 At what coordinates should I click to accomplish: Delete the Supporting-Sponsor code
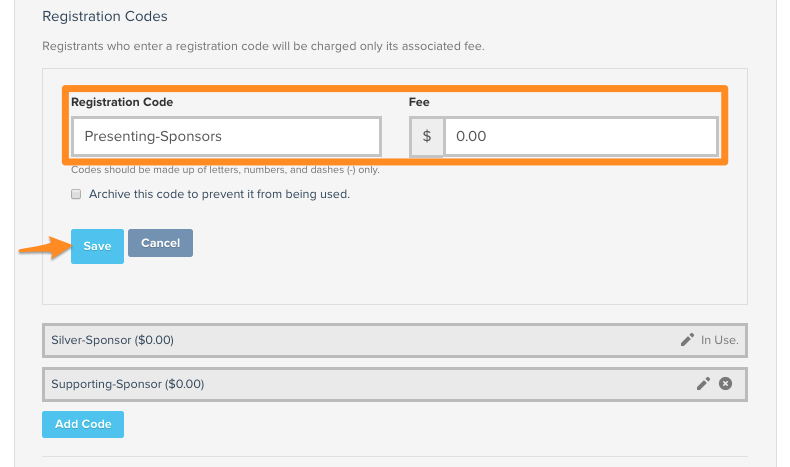pos(726,384)
